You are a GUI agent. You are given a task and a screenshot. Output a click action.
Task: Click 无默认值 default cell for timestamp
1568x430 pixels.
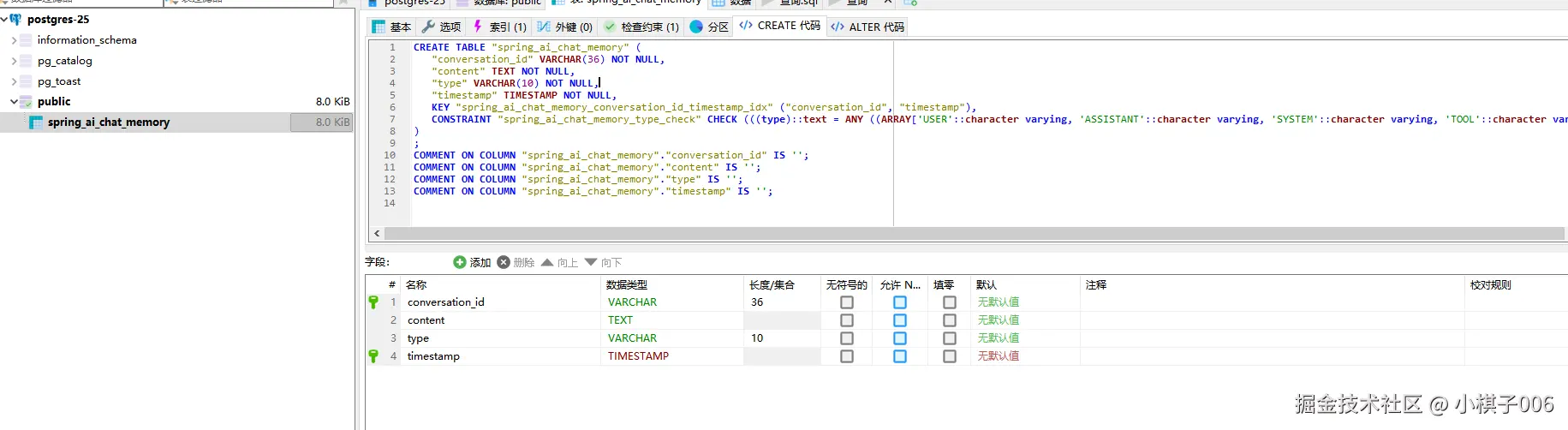(1026, 356)
